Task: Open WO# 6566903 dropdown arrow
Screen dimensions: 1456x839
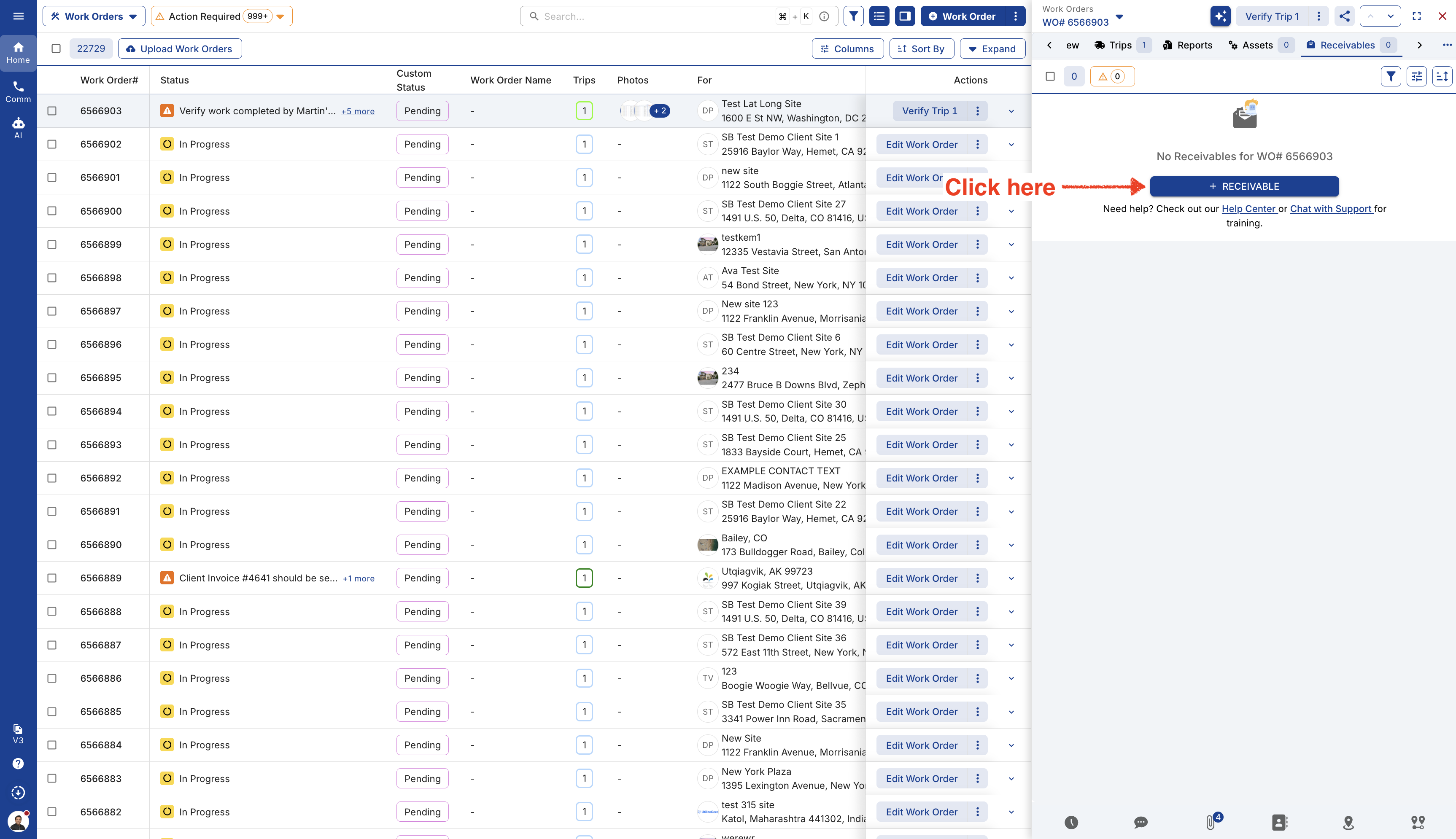Action: pyautogui.click(x=1119, y=17)
